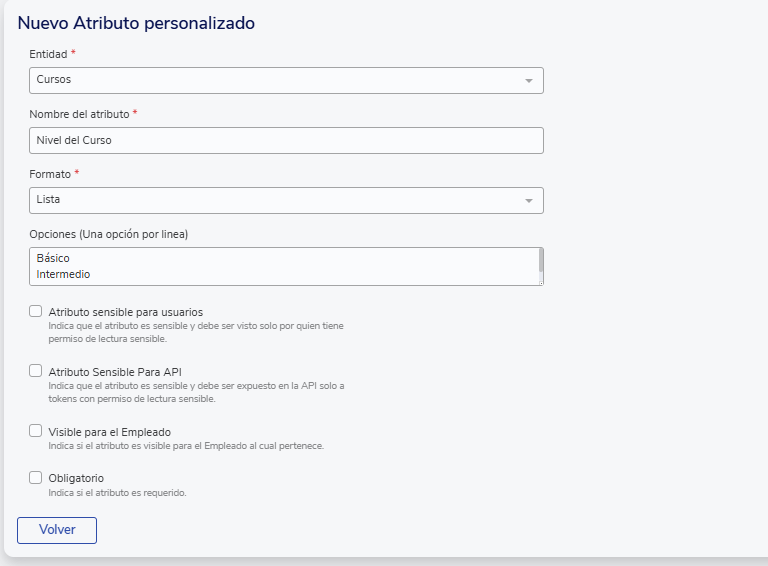
Task: Click the 'Formato' field label
Action: [x=50, y=174]
